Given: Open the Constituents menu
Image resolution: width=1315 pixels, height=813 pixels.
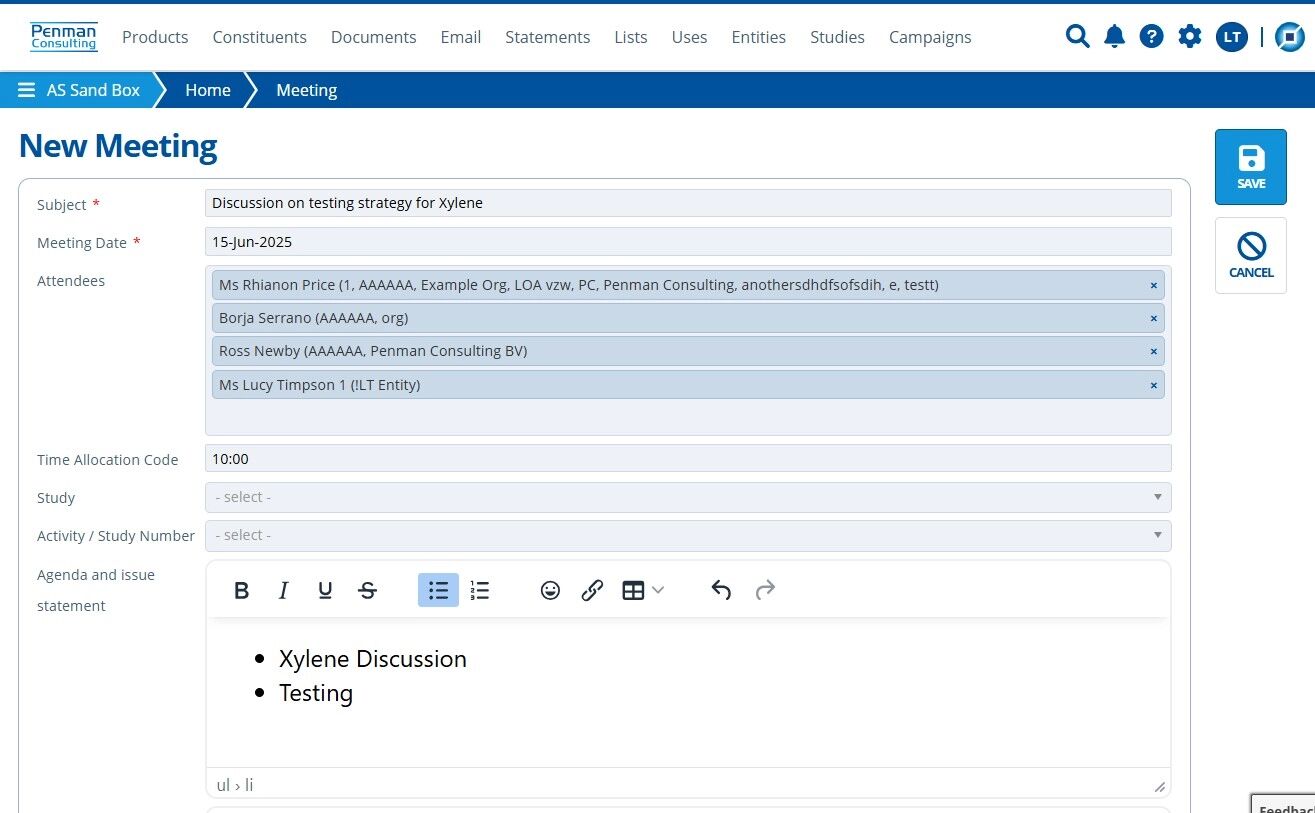Looking at the screenshot, I should 260,37.
